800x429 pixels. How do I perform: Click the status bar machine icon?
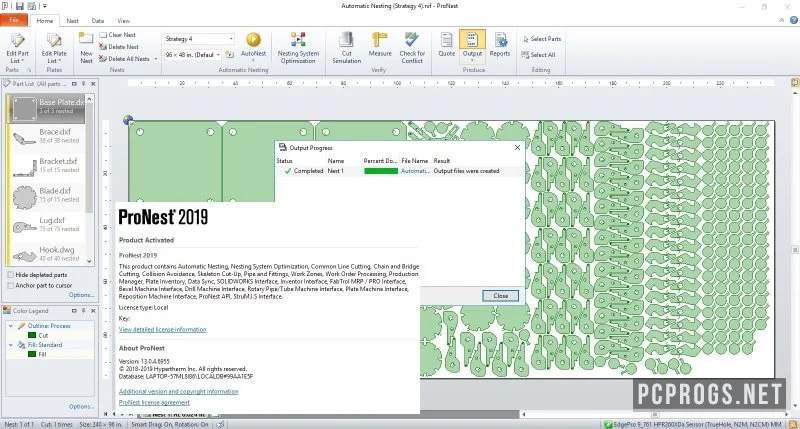tap(608, 424)
